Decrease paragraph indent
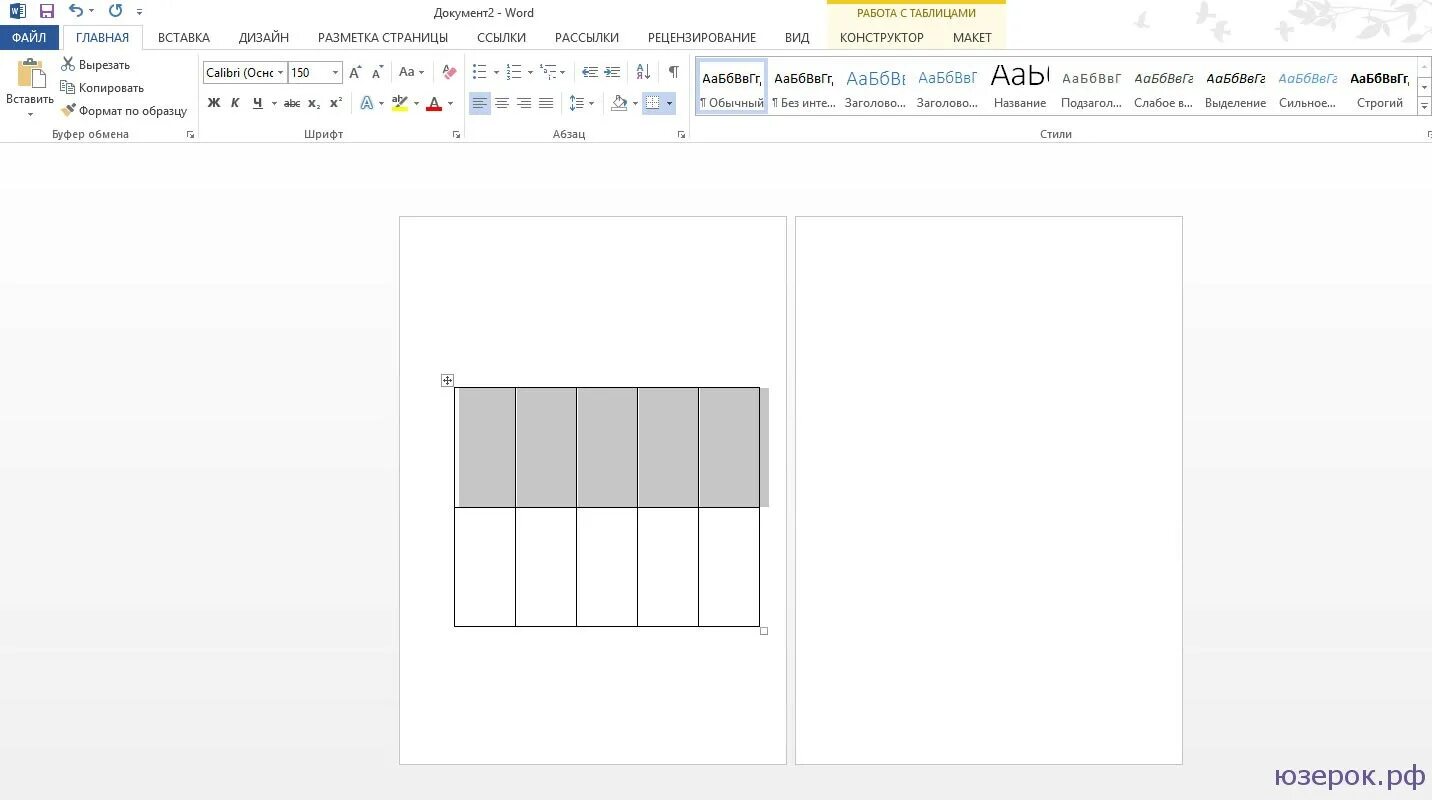This screenshot has width=1432, height=800. 590,73
